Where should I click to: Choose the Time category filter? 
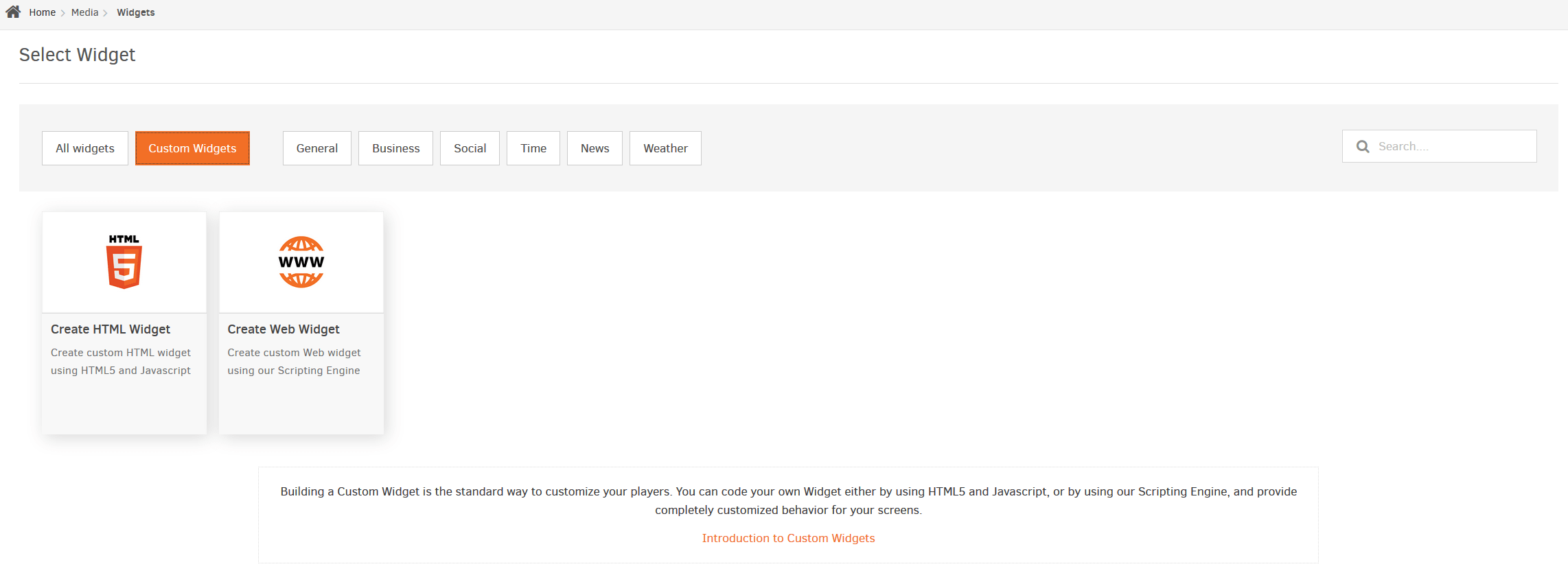click(x=533, y=148)
